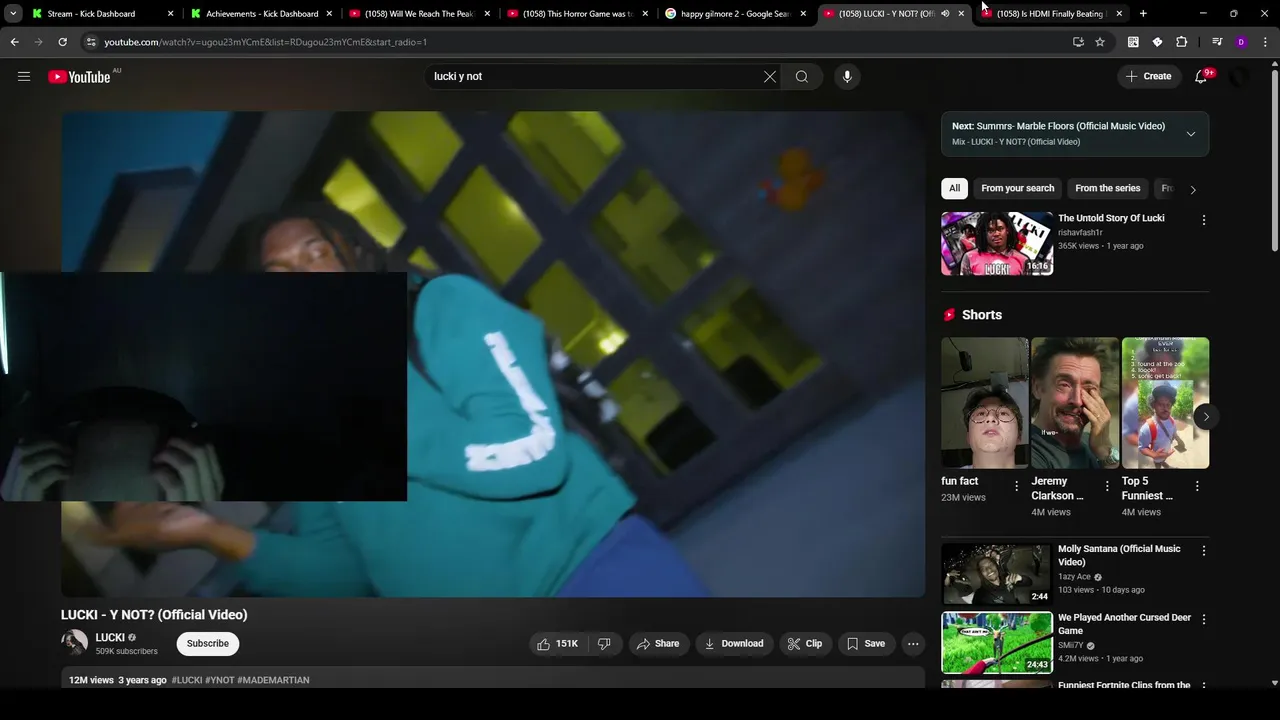The height and width of the screenshot is (720, 1280).
Task: Select the All filter chip
Action: (x=955, y=188)
